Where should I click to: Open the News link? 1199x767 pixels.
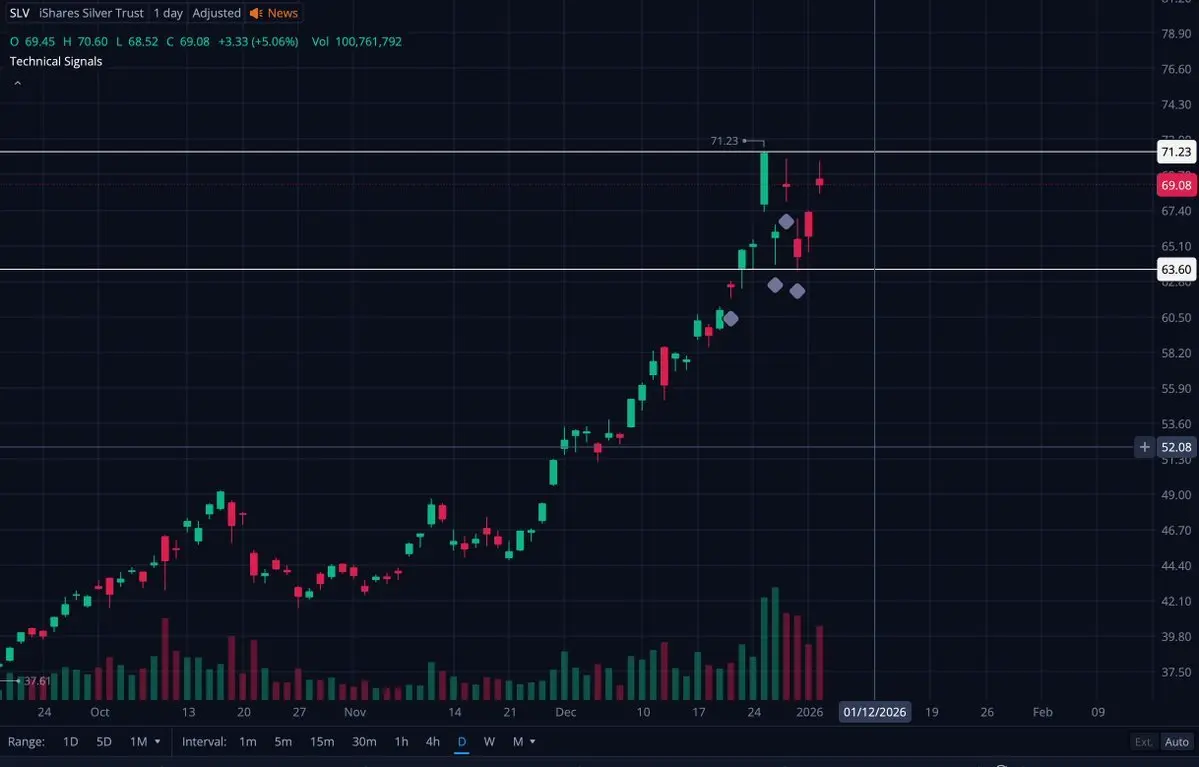(x=282, y=13)
